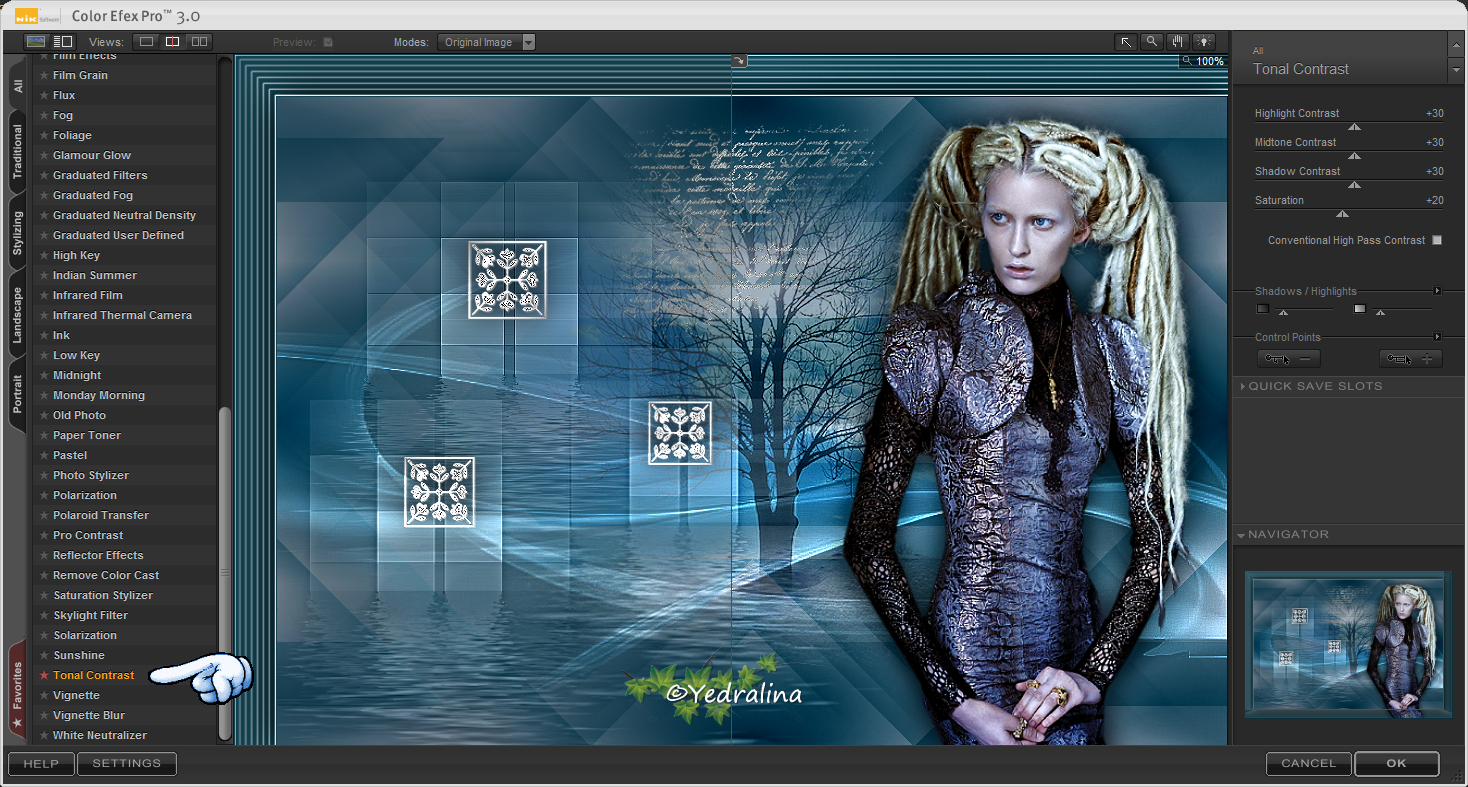Star the Midnight filter as favorite
The height and width of the screenshot is (787, 1468).
pyautogui.click(x=44, y=375)
